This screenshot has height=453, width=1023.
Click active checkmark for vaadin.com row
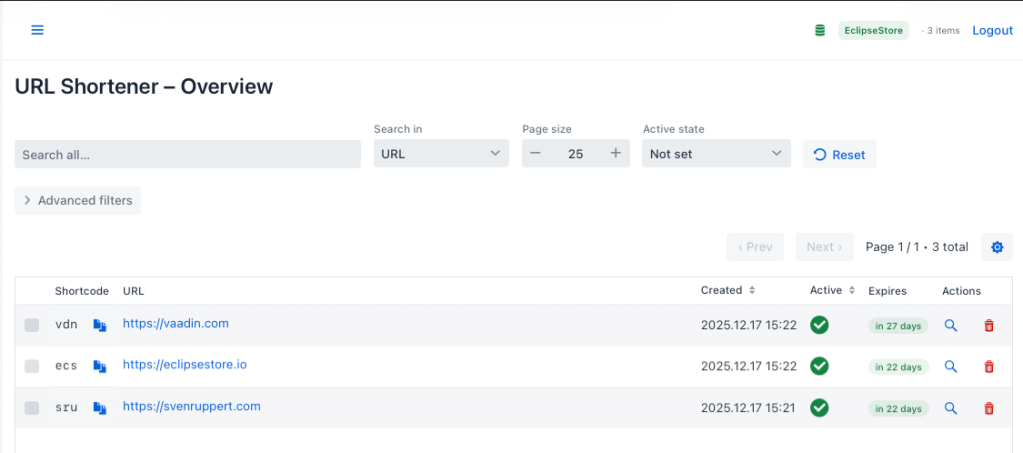click(x=819, y=325)
